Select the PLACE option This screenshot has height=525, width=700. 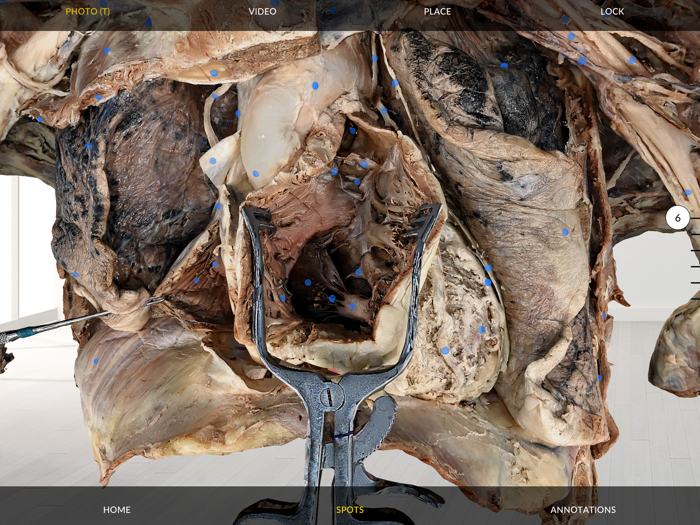click(437, 12)
